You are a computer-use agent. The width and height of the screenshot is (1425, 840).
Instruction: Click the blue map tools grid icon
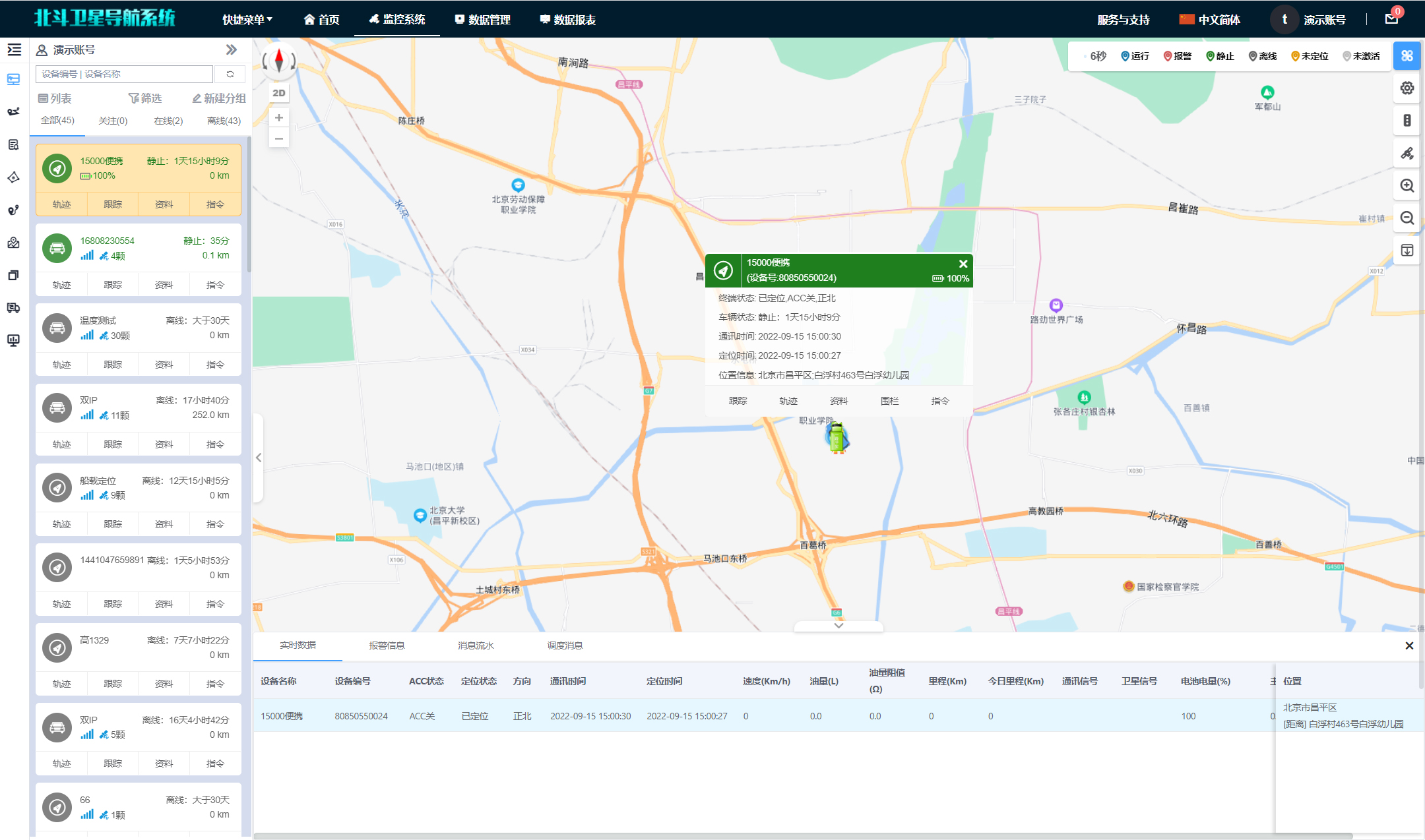click(1407, 55)
